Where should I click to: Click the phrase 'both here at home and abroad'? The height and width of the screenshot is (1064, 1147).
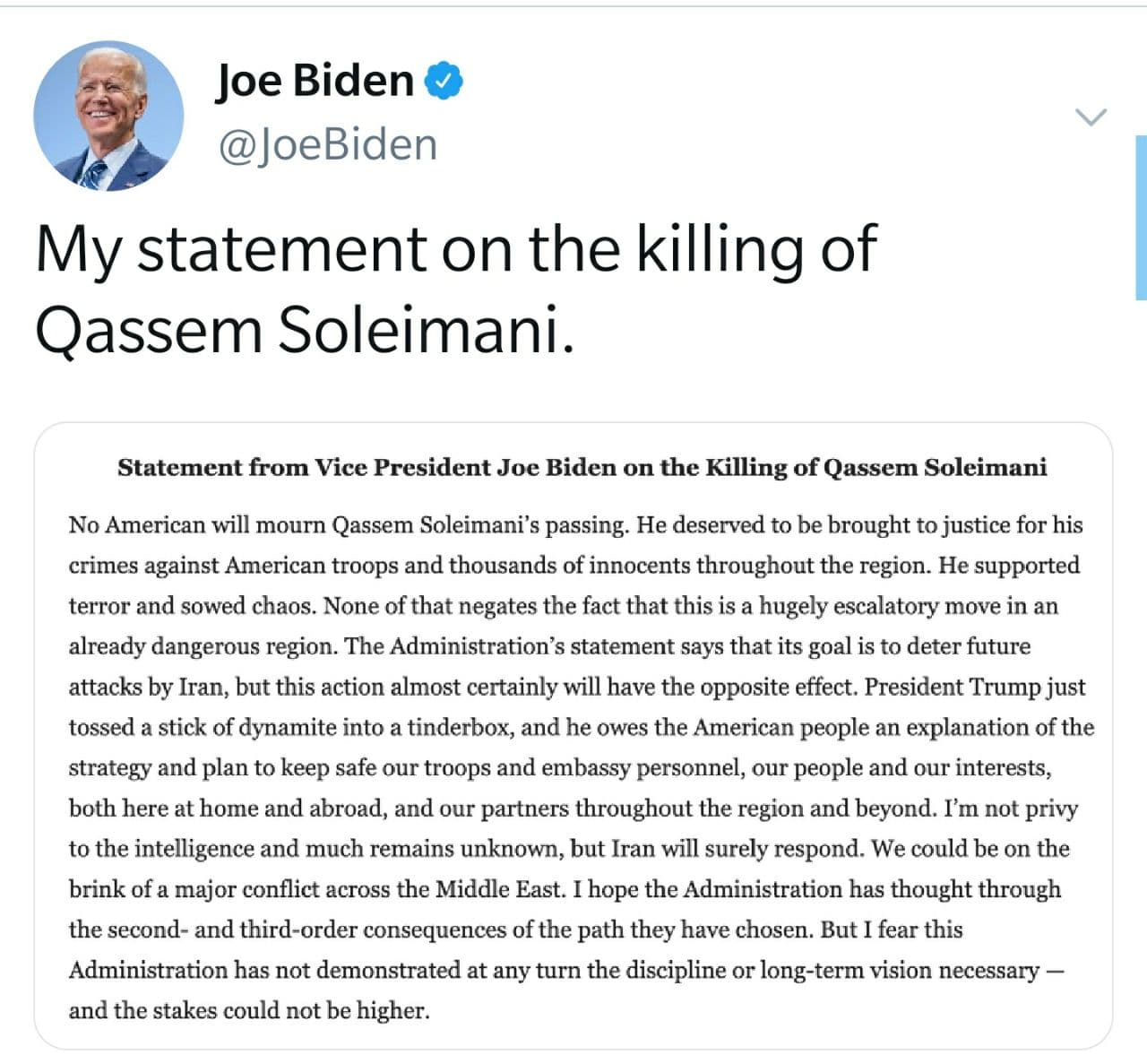pyautogui.click(x=228, y=809)
